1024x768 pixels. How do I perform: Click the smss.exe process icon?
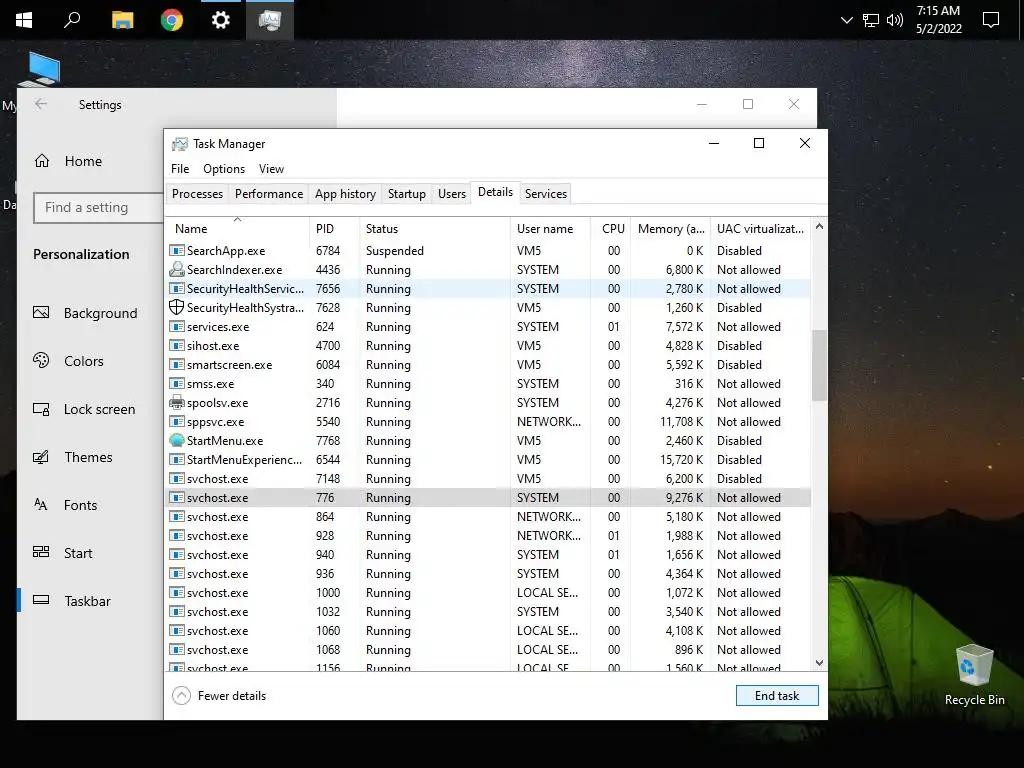(x=176, y=383)
